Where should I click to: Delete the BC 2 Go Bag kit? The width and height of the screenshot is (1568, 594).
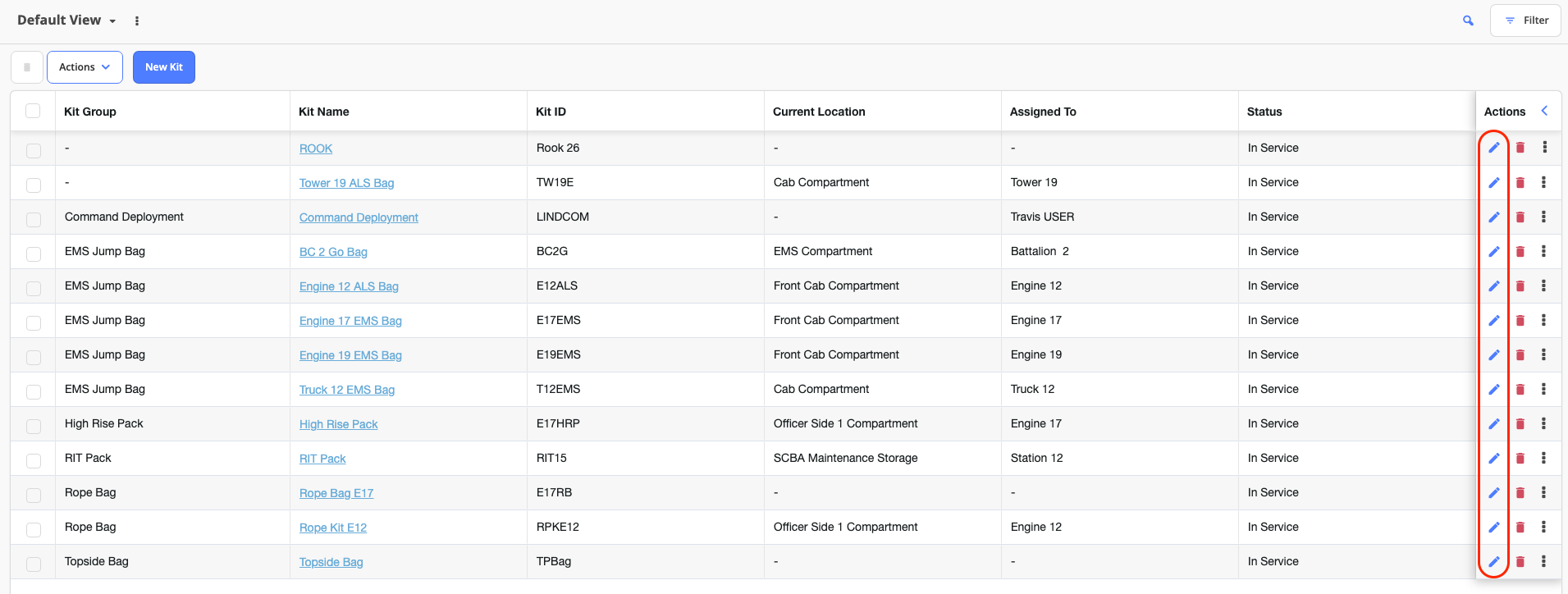[x=1520, y=251]
